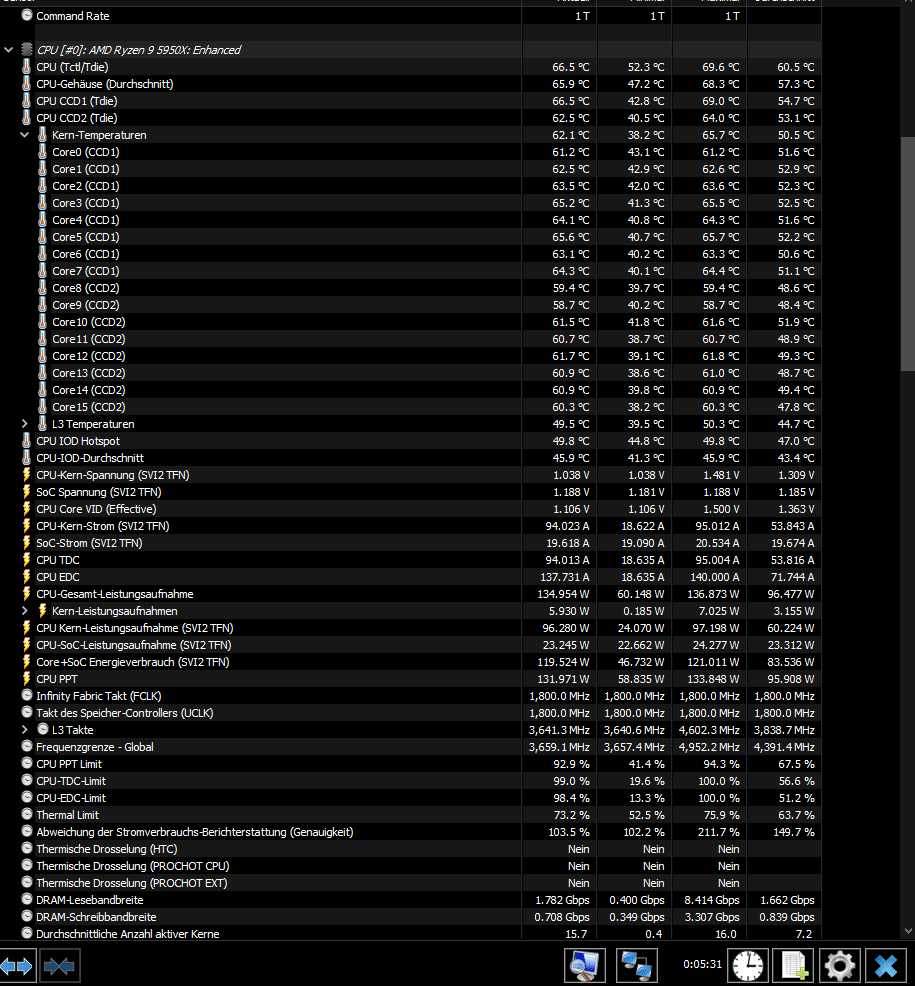Select the CPU CCD2 (Tdie) row
915x986 pixels.
(x=411, y=118)
